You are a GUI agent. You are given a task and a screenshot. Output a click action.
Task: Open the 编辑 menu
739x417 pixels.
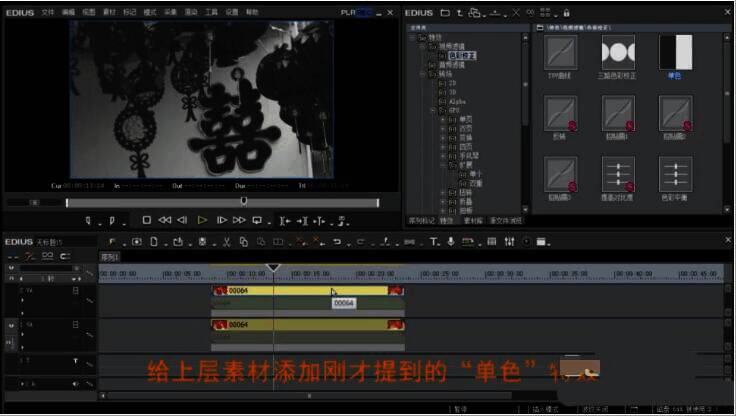68,12
